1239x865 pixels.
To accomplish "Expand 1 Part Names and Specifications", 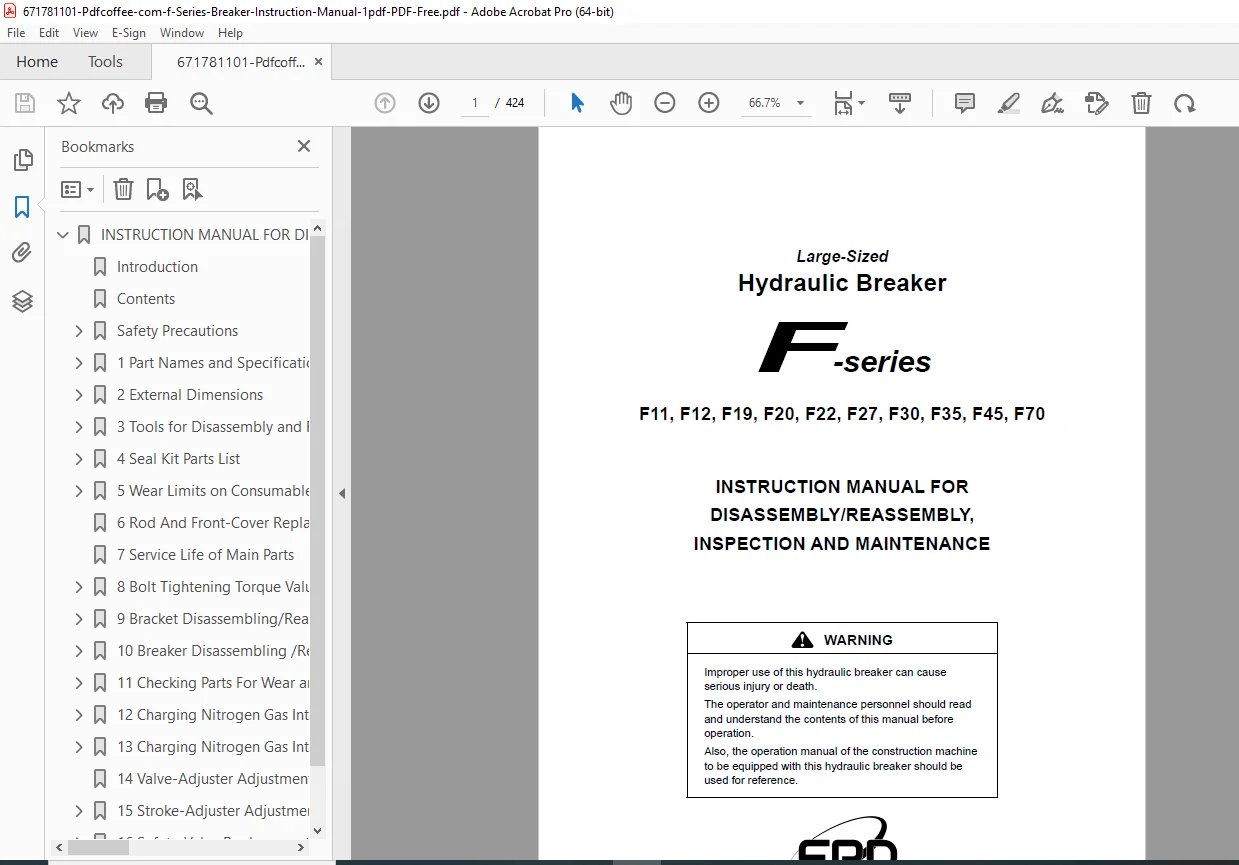I will [x=79, y=363].
